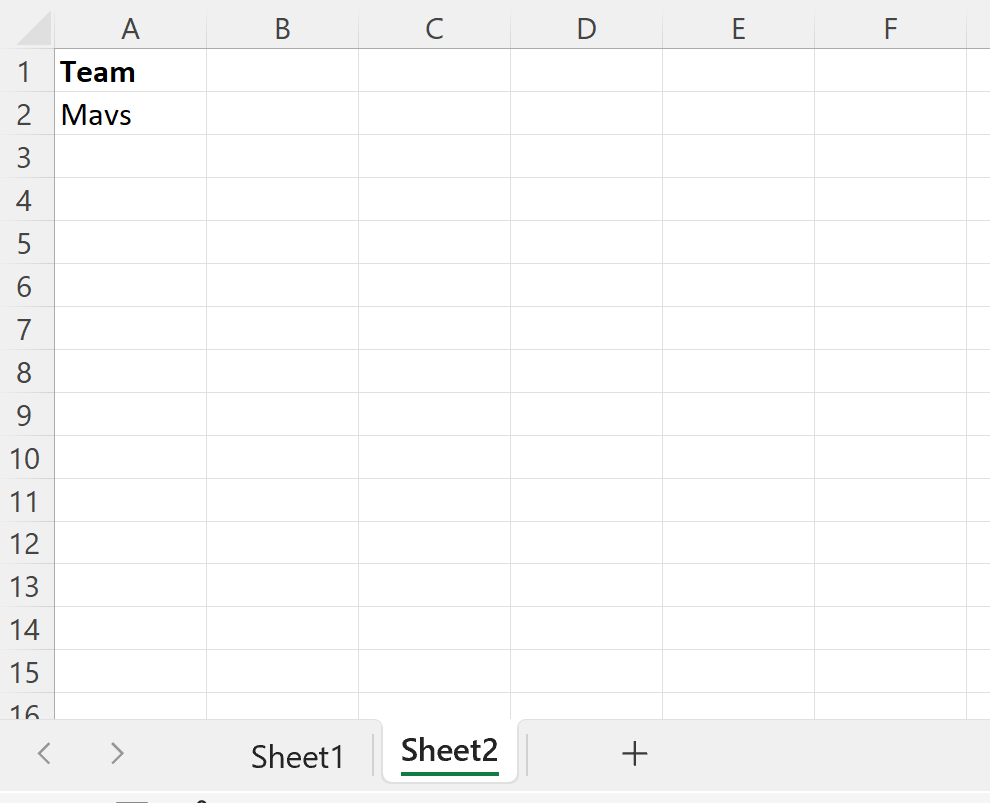Viewport: 990px width, 803px height.
Task: Select the cell containing Mavs
Action: pyautogui.click(x=130, y=114)
